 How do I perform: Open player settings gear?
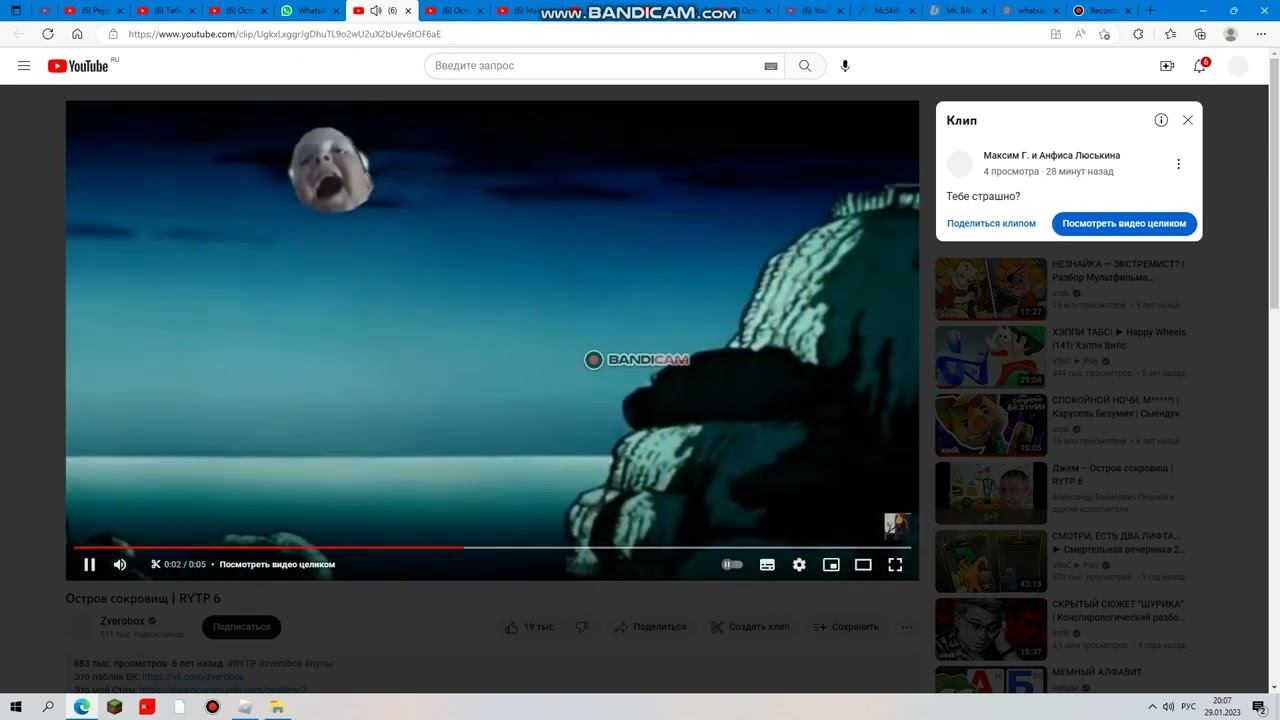(799, 564)
